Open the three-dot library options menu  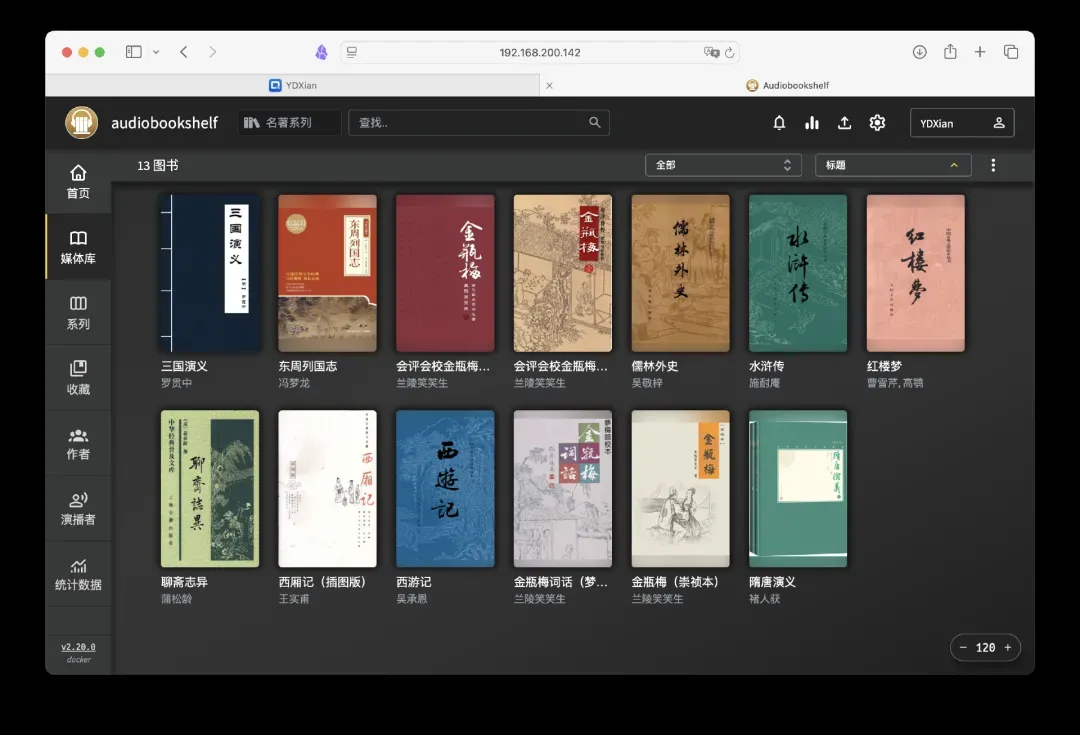tap(993, 165)
